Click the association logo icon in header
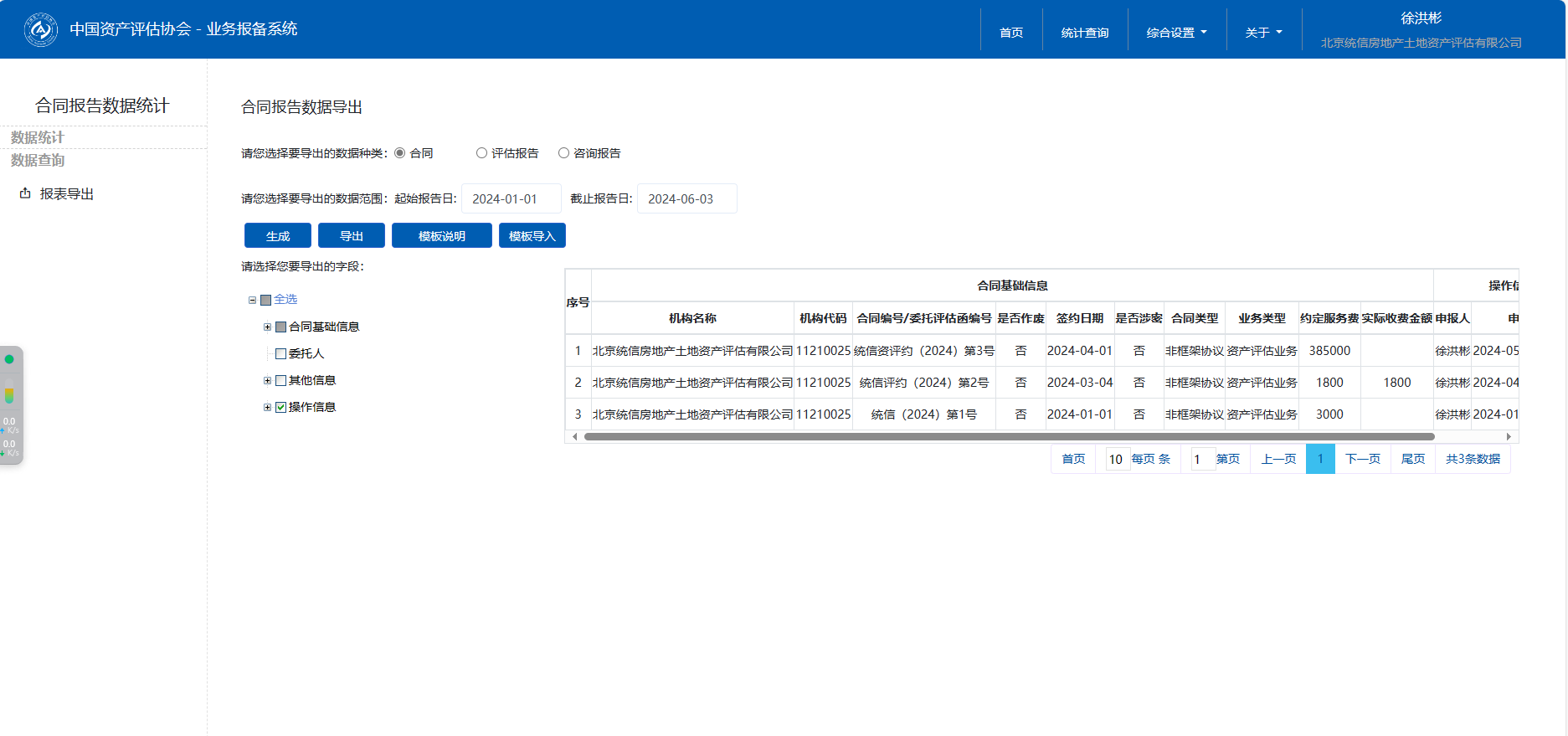Screen dimensions: 1568x736 (x=40, y=30)
